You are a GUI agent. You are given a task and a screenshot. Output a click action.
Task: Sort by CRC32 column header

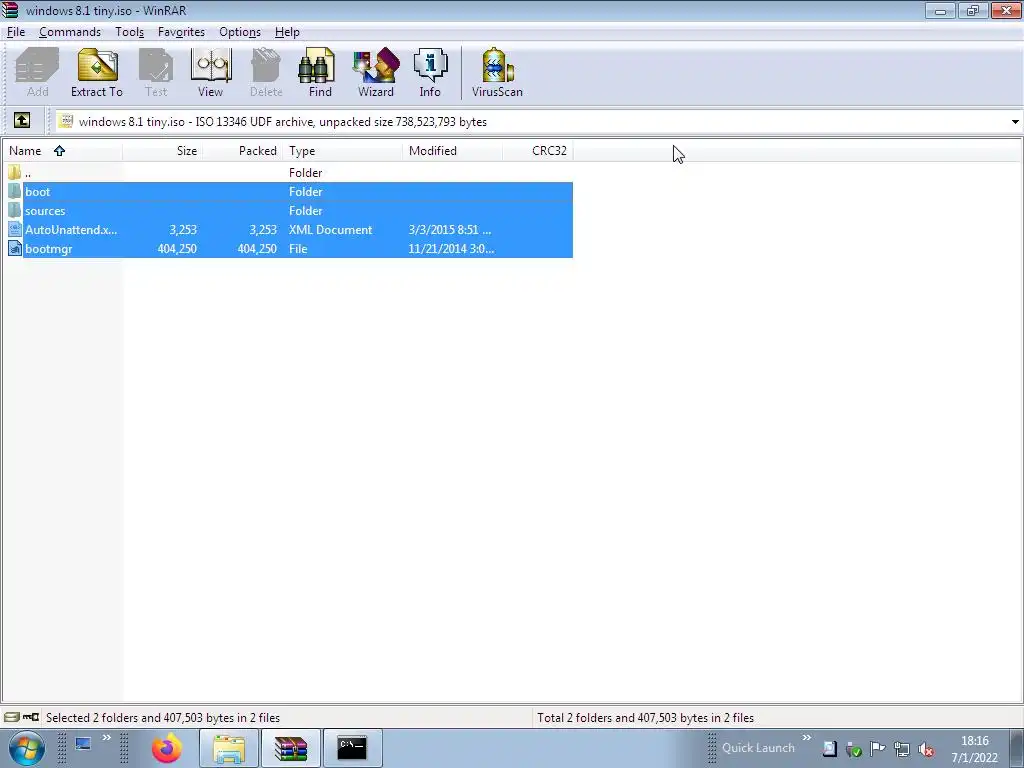coord(538,151)
